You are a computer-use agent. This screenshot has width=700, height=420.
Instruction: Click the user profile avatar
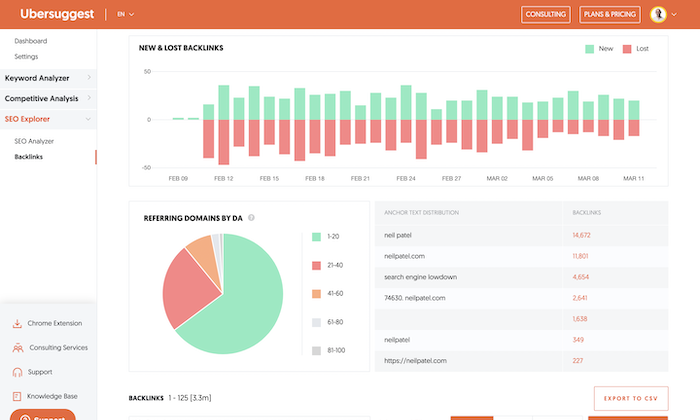pyautogui.click(x=658, y=14)
